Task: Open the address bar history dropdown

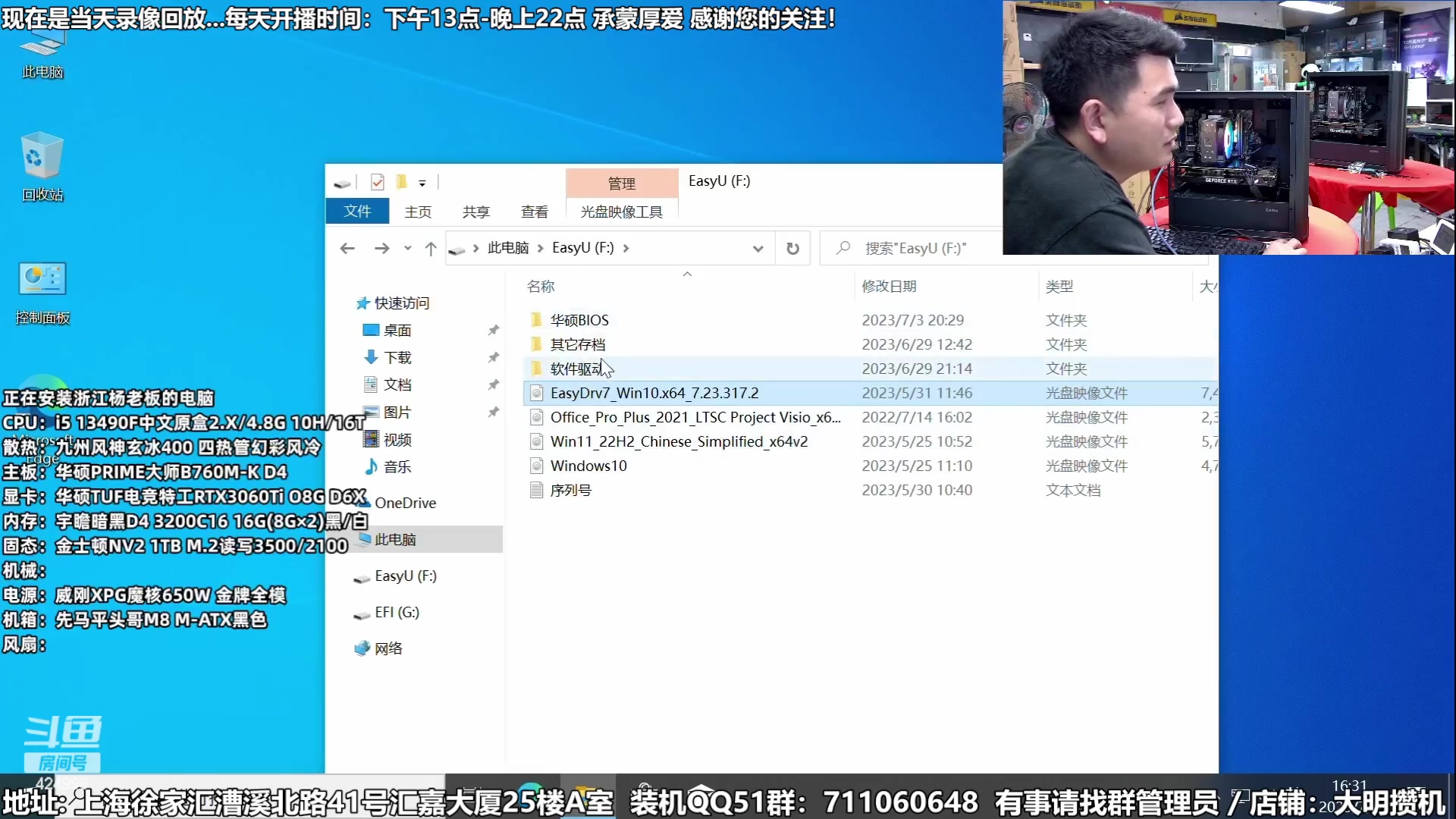Action: (x=758, y=248)
